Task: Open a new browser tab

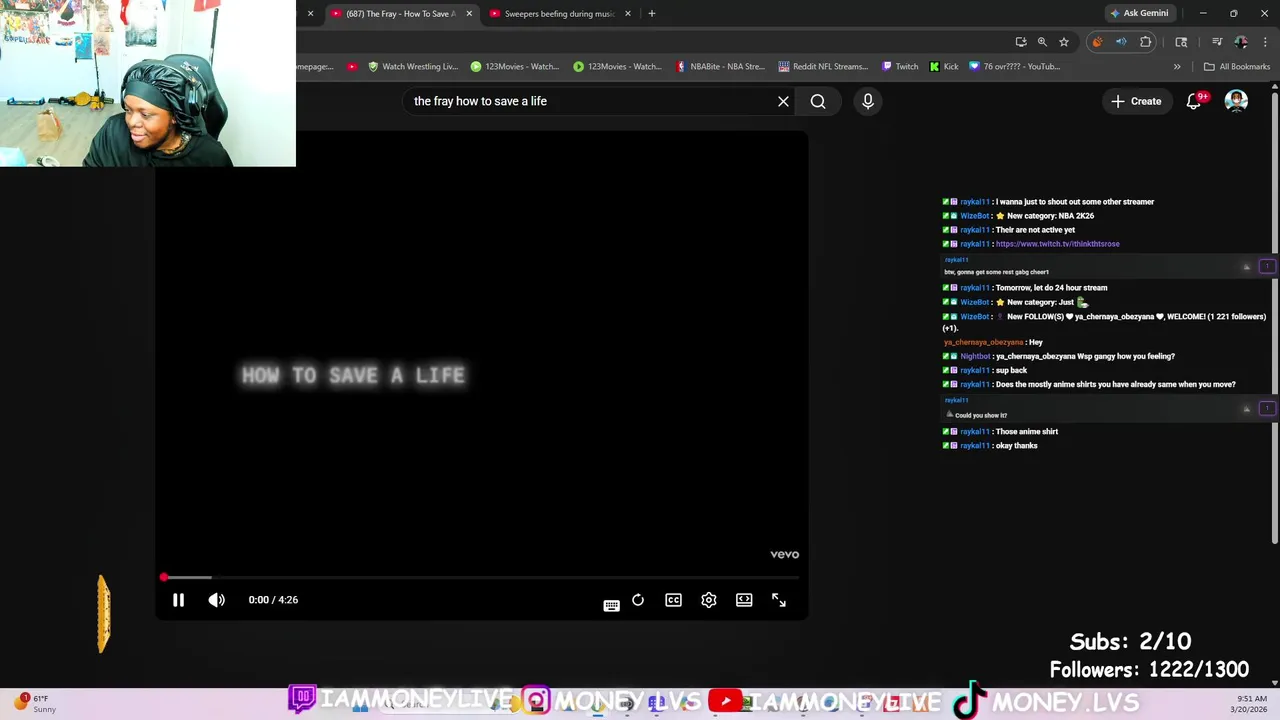Action: (x=652, y=14)
